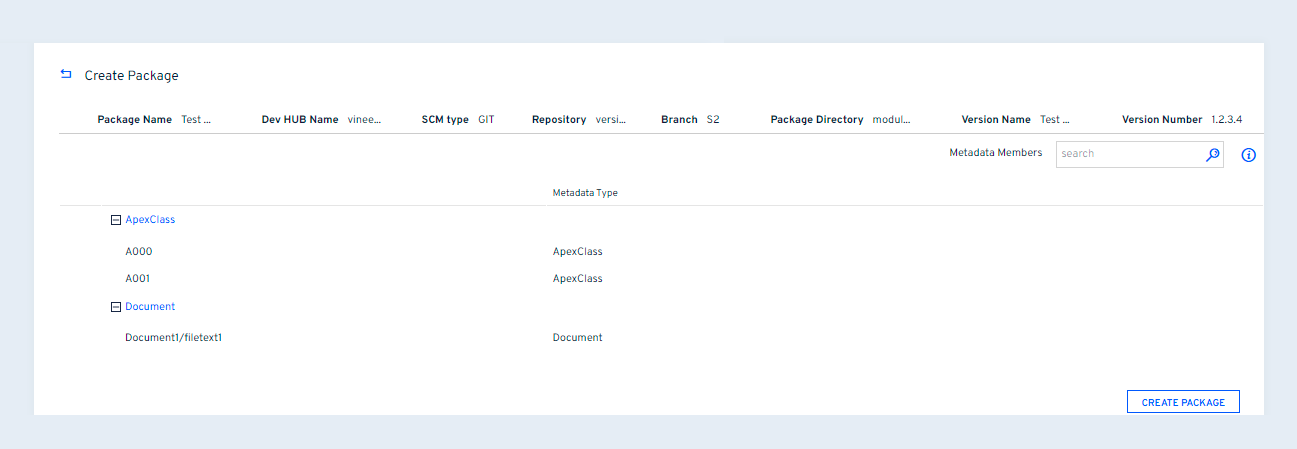The image size is (1297, 449).
Task: Select the A001 member row
Action: (138, 279)
